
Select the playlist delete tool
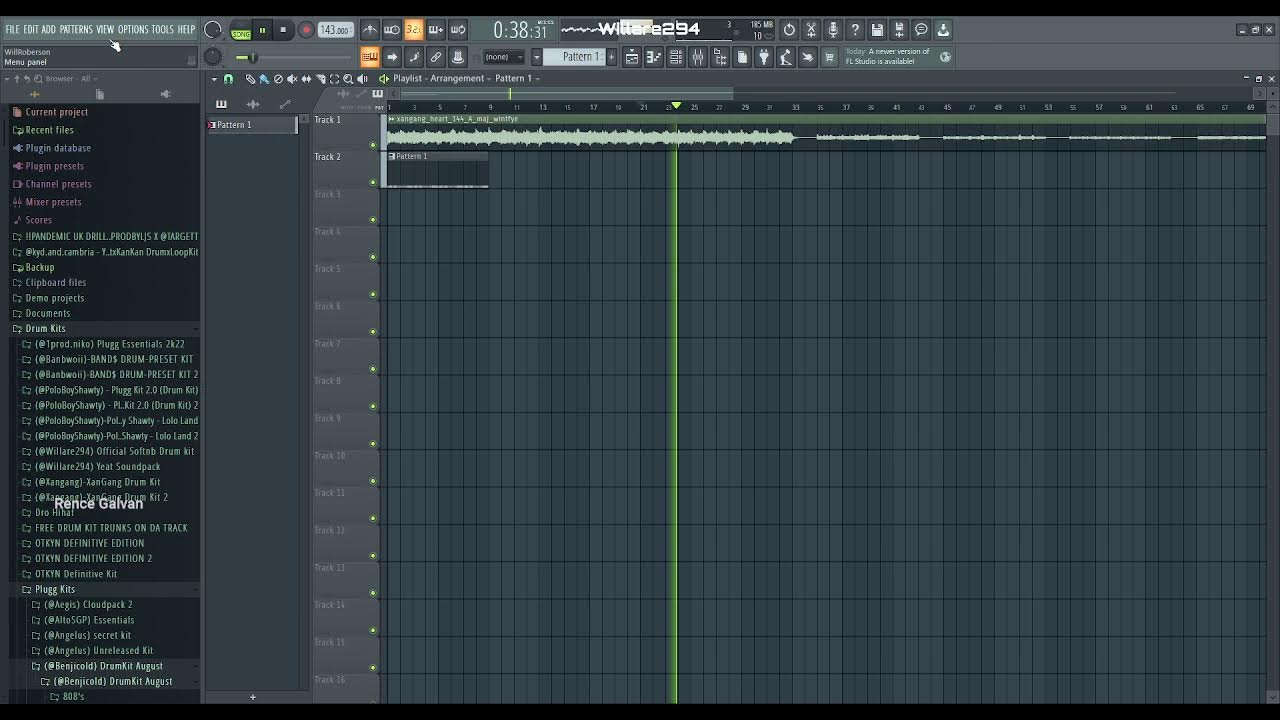click(278, 78)
